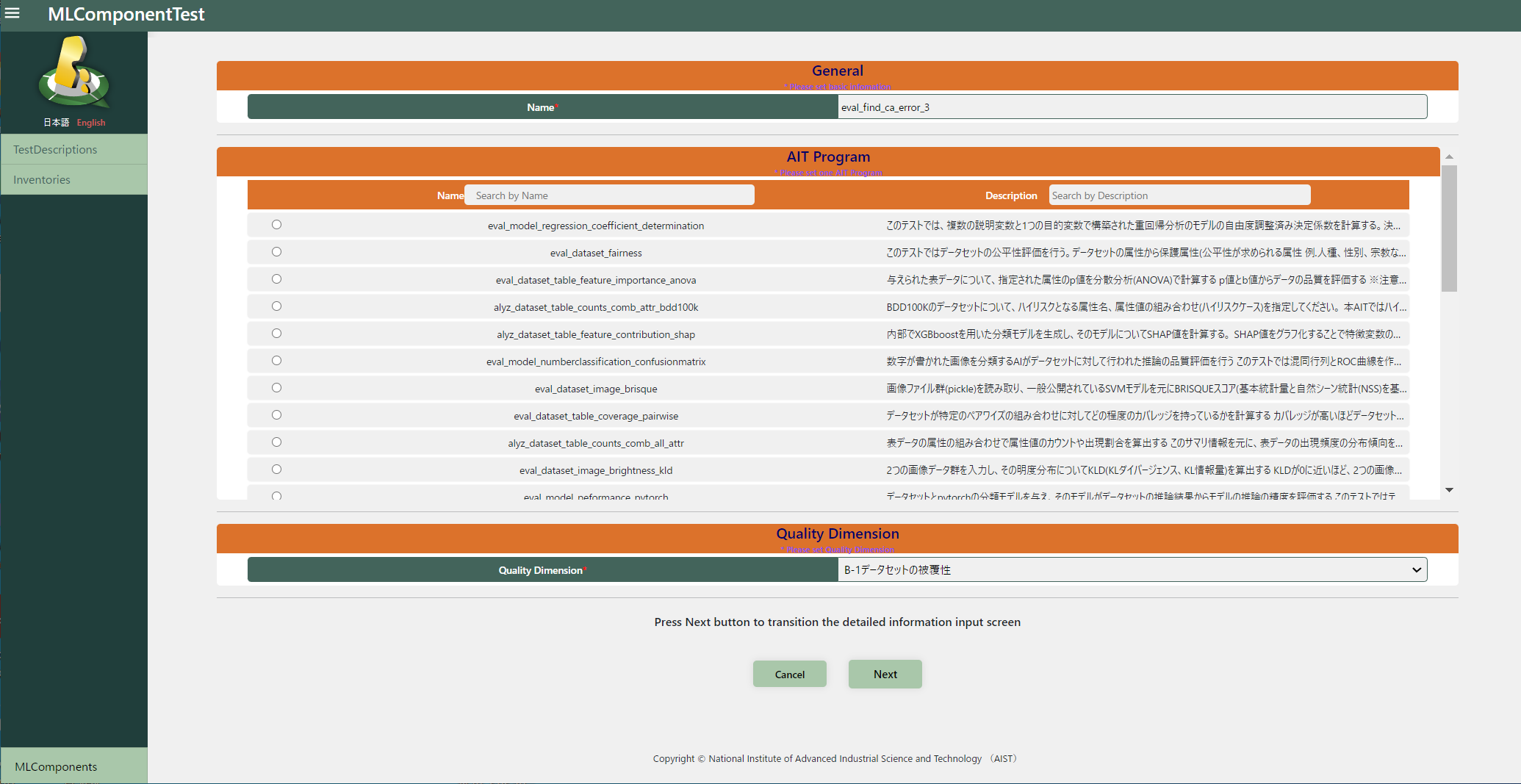This screenshot has height=784, width=1521.
Task: Switch language to 日本語
Action: [x=56, y=123]
